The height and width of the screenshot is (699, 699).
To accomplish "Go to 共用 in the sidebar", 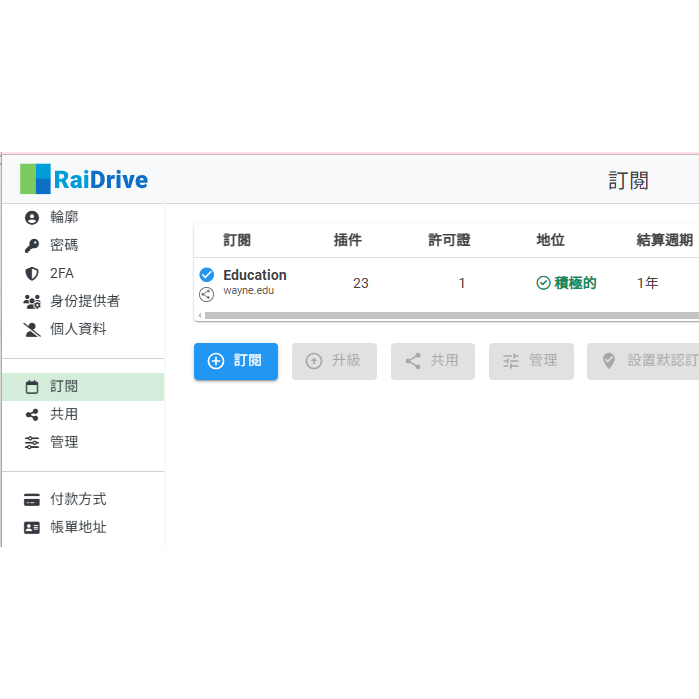I will (64, 415).
